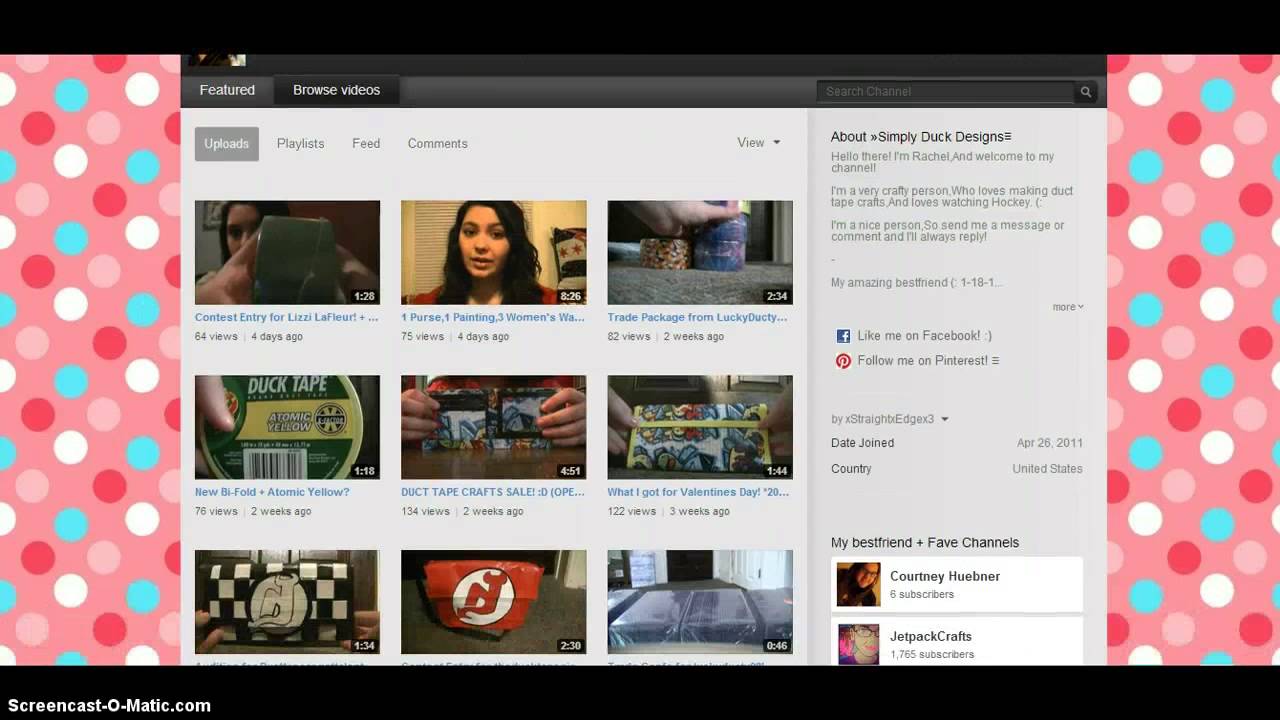Switch to the Featured tab
This screenshot has height=720, width=1280.
(227, 90)
